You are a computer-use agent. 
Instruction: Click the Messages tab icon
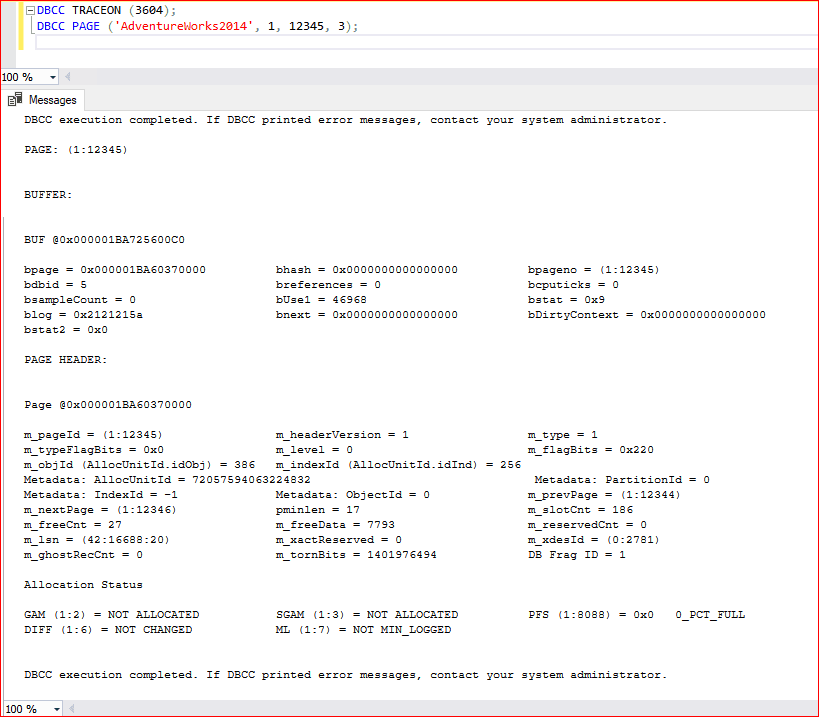click(16, 100)
